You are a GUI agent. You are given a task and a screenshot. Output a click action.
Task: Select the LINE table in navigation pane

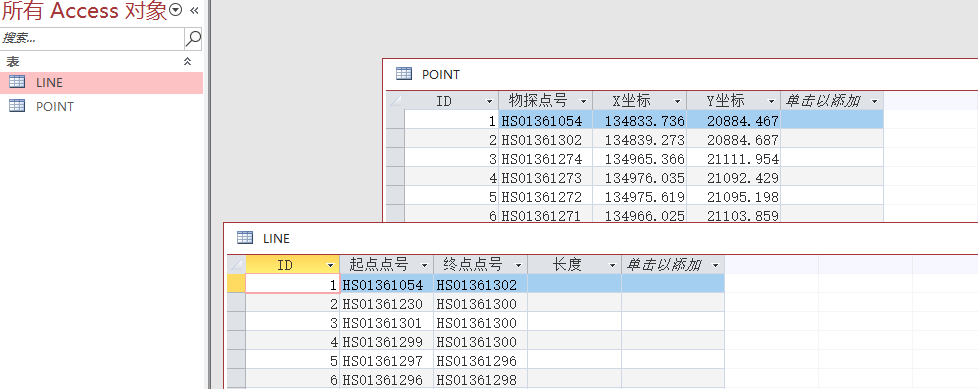pyautogui.click(x=101, y=83)
